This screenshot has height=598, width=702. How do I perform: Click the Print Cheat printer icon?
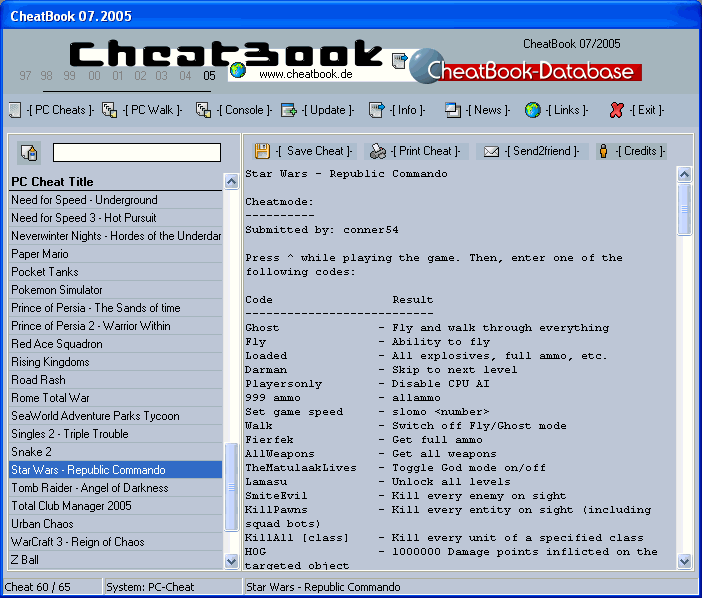coord(378,151)
